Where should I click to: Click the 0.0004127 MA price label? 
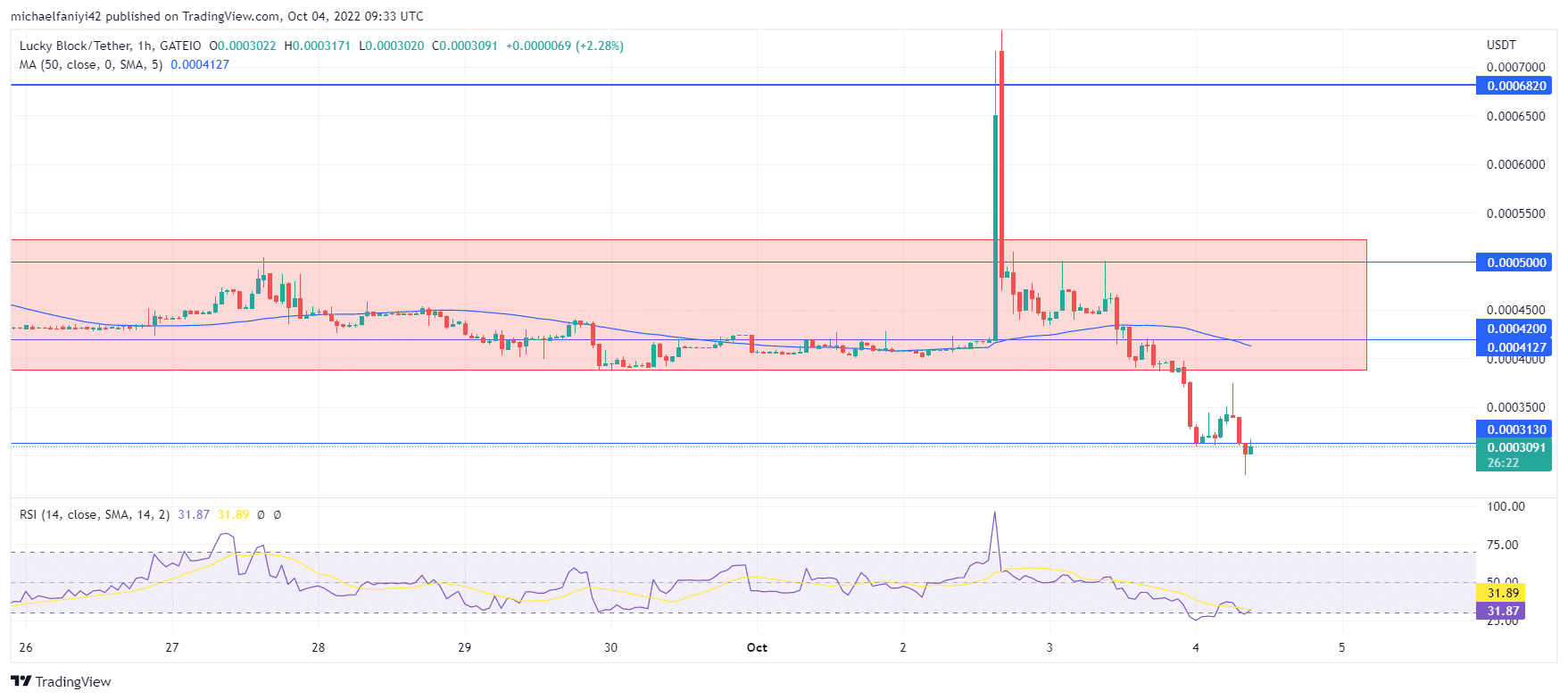pos(1514,346)
